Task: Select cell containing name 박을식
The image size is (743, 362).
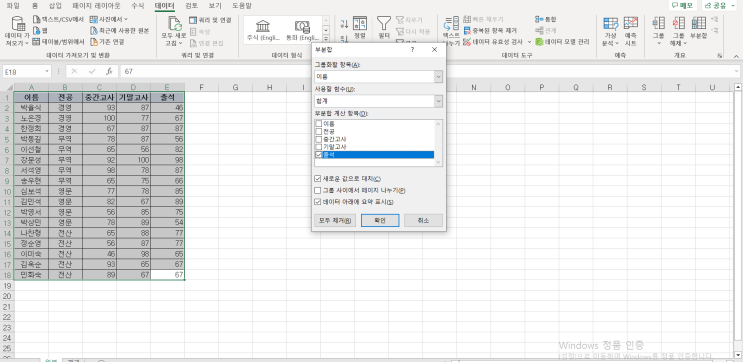Action: coord(31,108)
